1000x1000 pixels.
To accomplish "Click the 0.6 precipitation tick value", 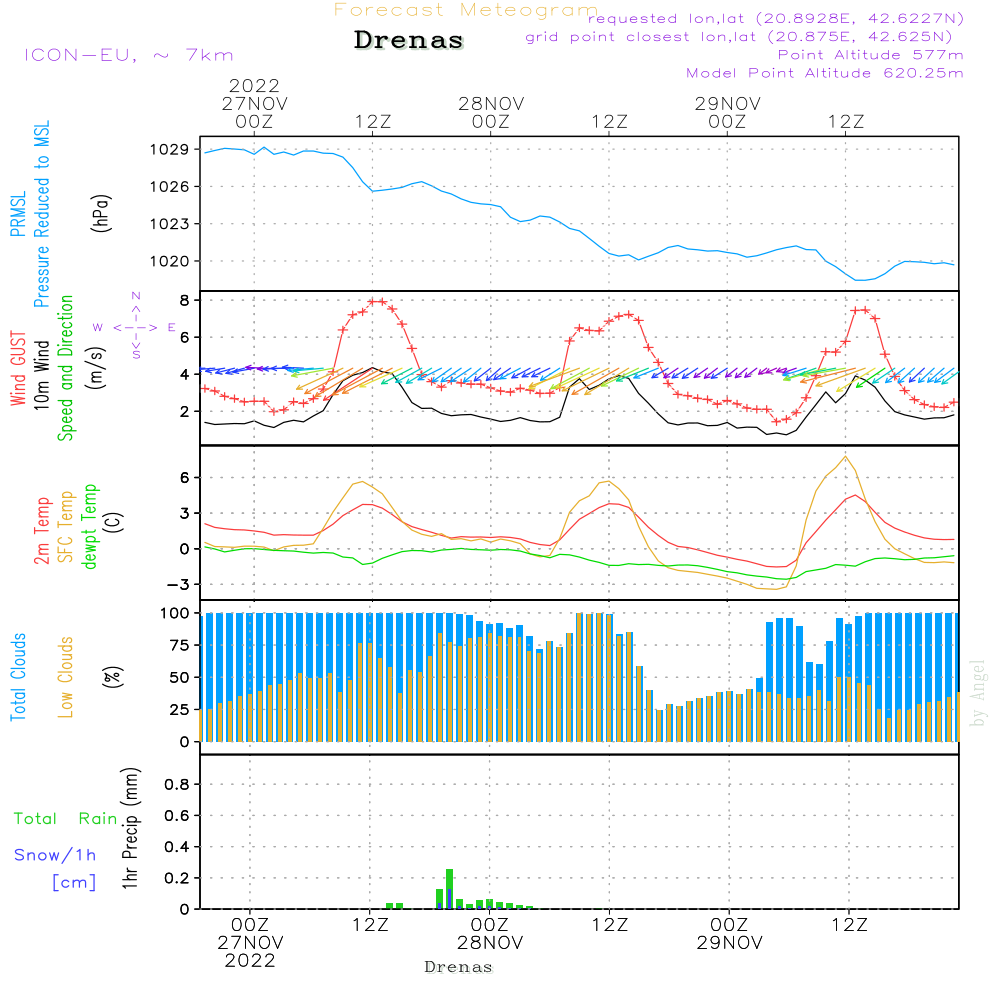I will click(177, 816).
